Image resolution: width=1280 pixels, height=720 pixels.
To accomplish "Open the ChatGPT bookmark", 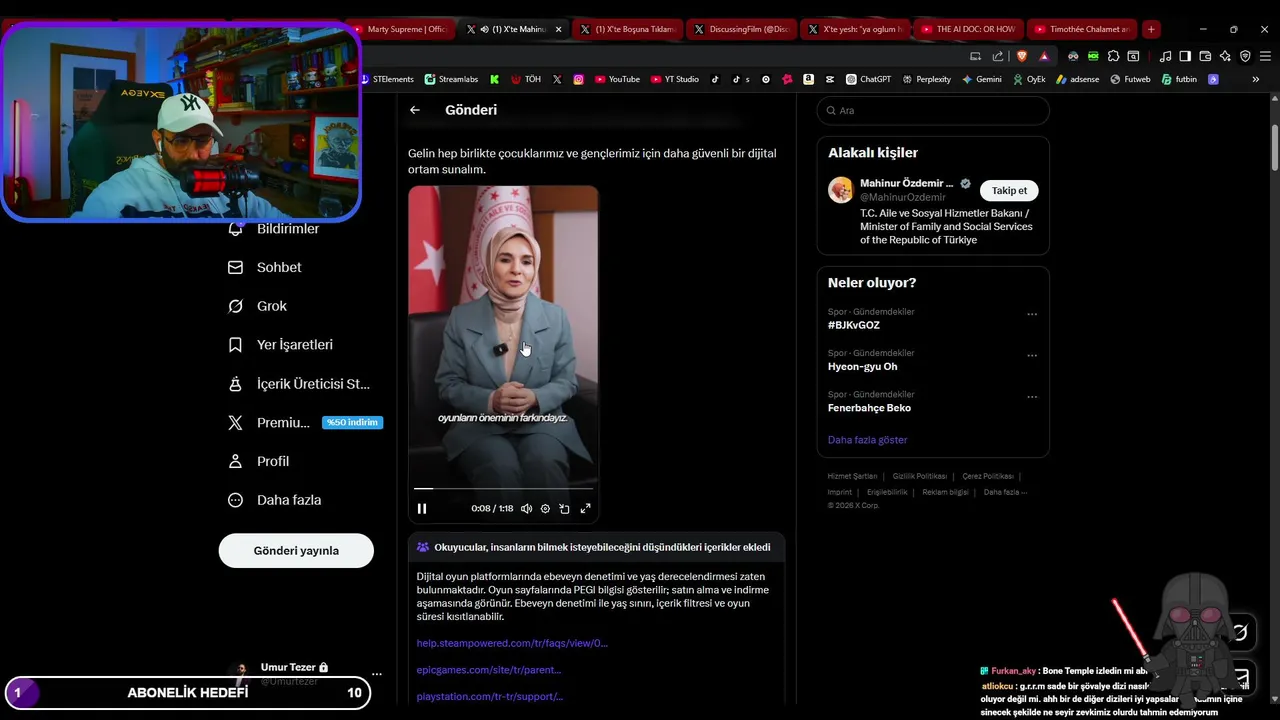I will pos(868,79).
